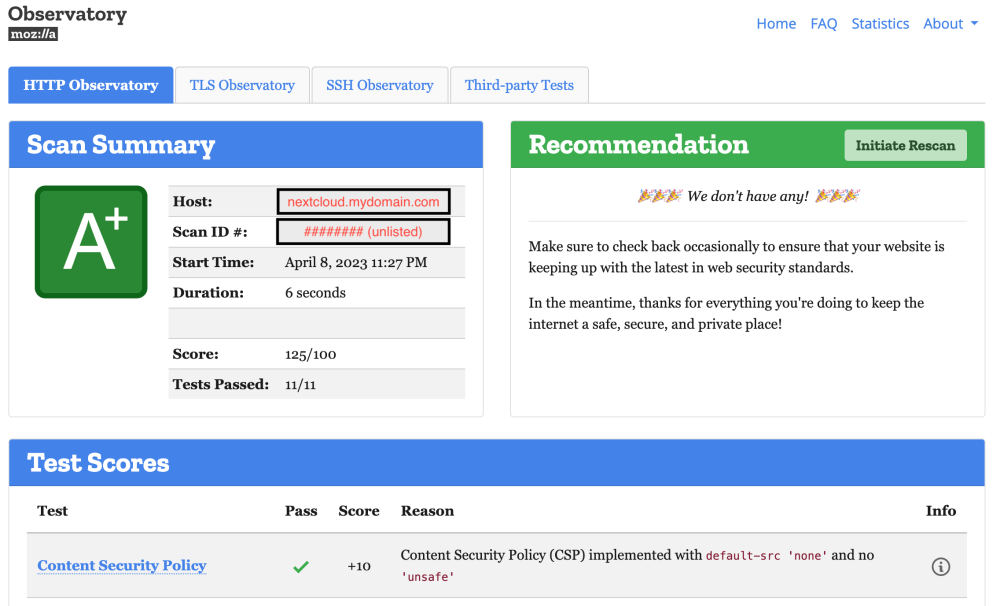1000x606 pixels.
Task: Open the Statistics link
Action: click(880, 24)
